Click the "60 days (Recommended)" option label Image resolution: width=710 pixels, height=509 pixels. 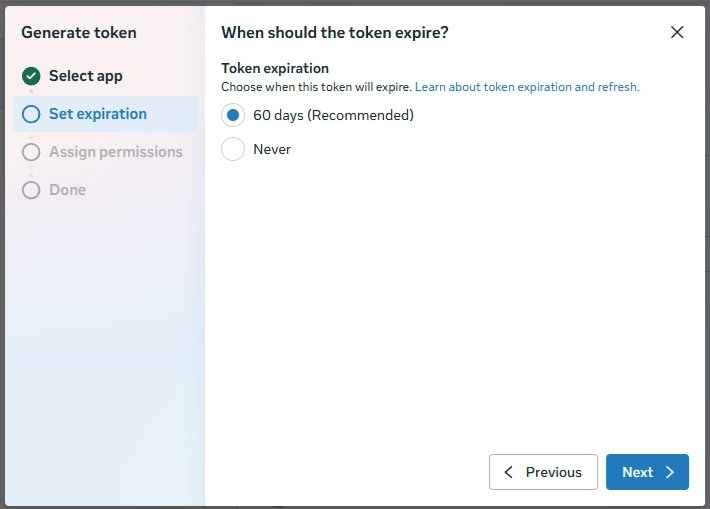(333, 115)
